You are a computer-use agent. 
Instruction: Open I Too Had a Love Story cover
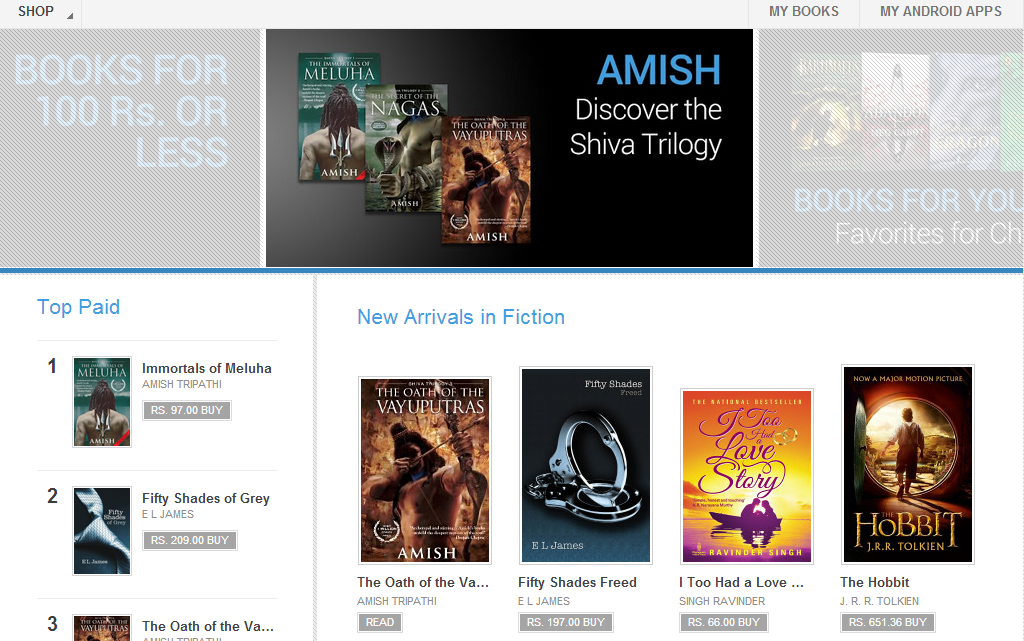coord(747,477)
